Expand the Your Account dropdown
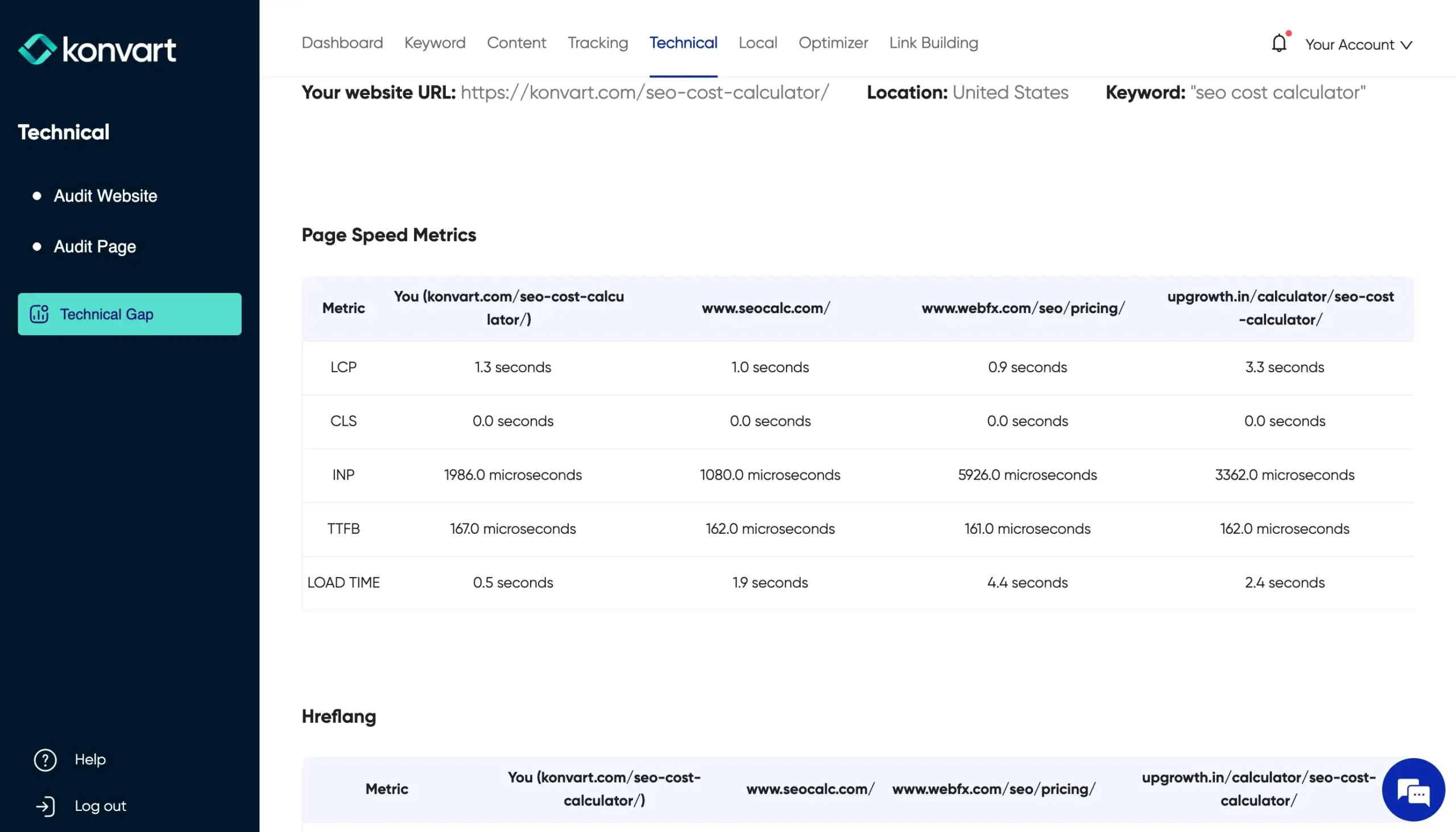 (1358, 44)
